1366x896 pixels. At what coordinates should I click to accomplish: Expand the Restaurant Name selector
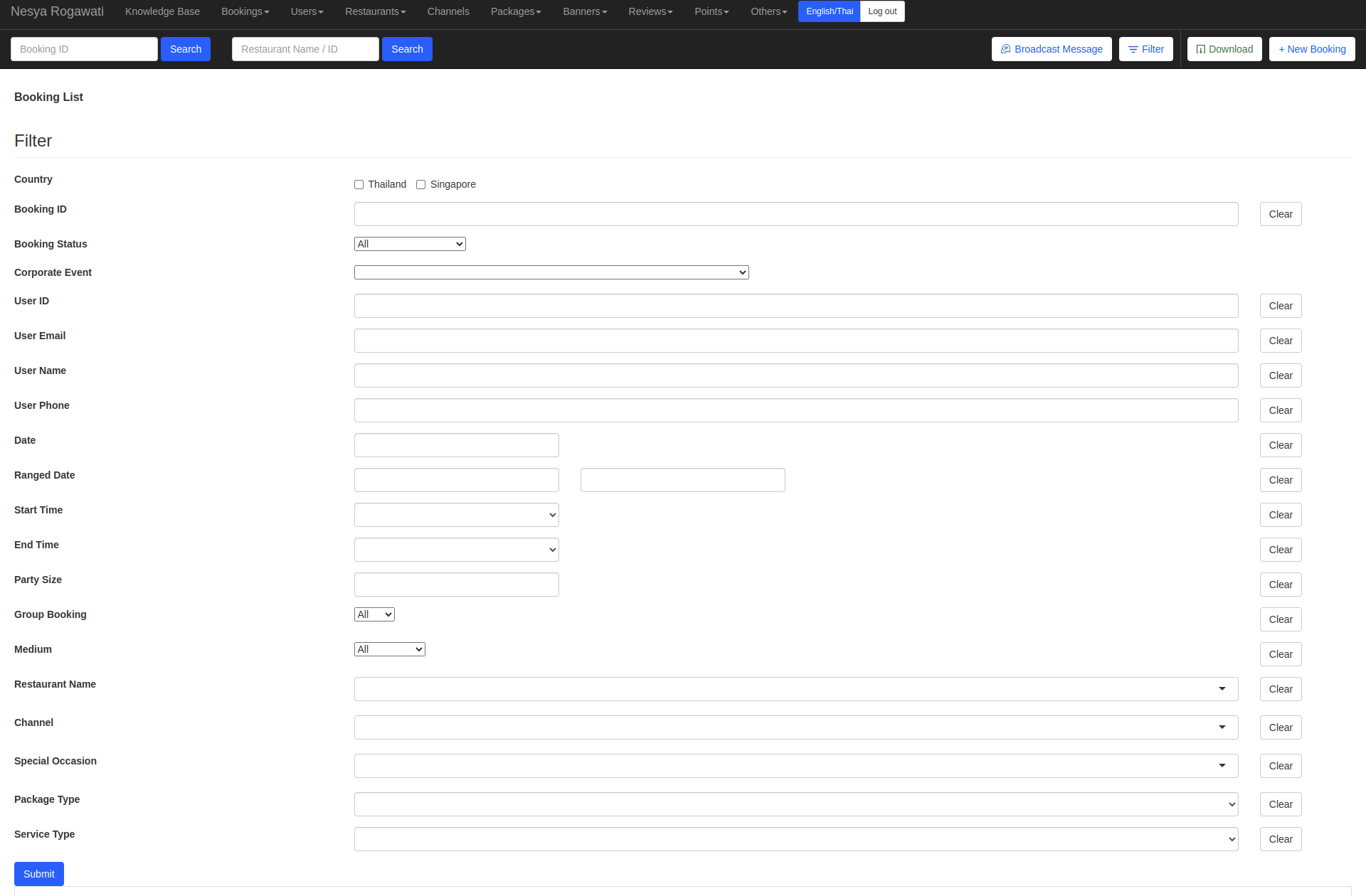pos(795,689)
